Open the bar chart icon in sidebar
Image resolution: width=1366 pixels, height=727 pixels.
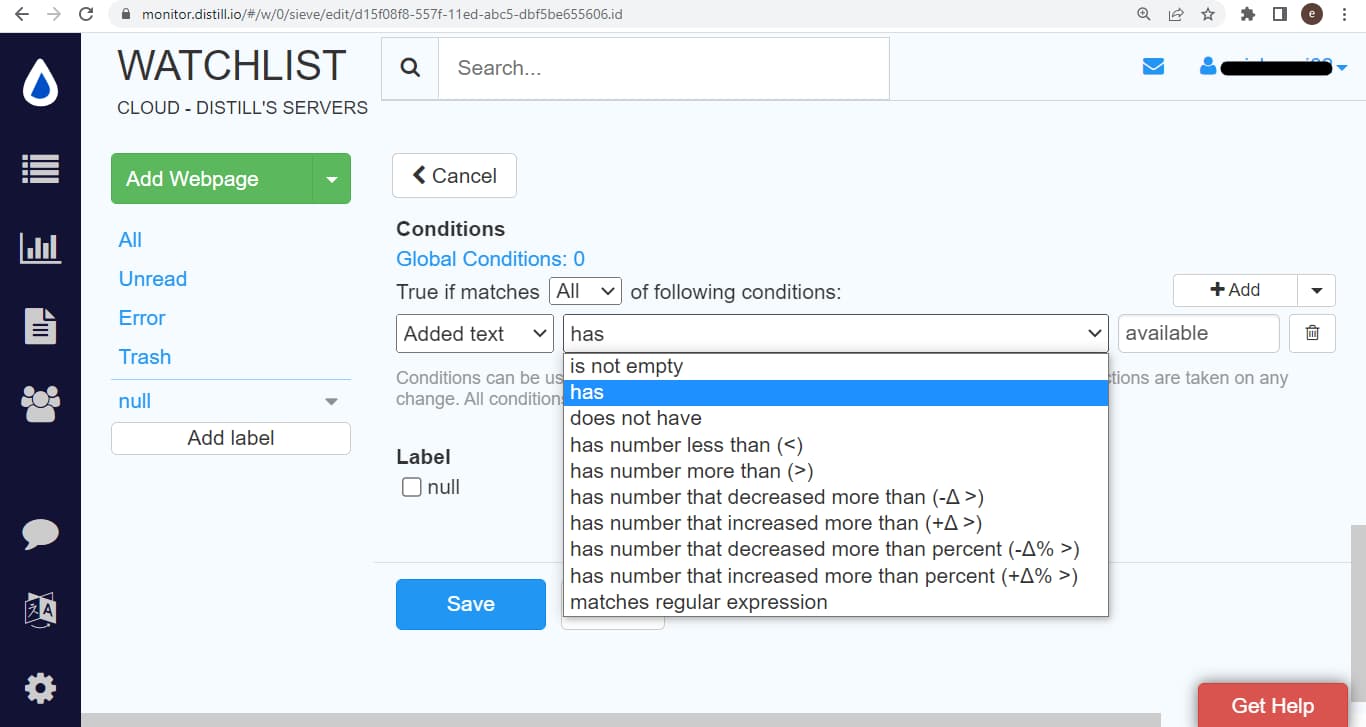[x=40, y=248]
